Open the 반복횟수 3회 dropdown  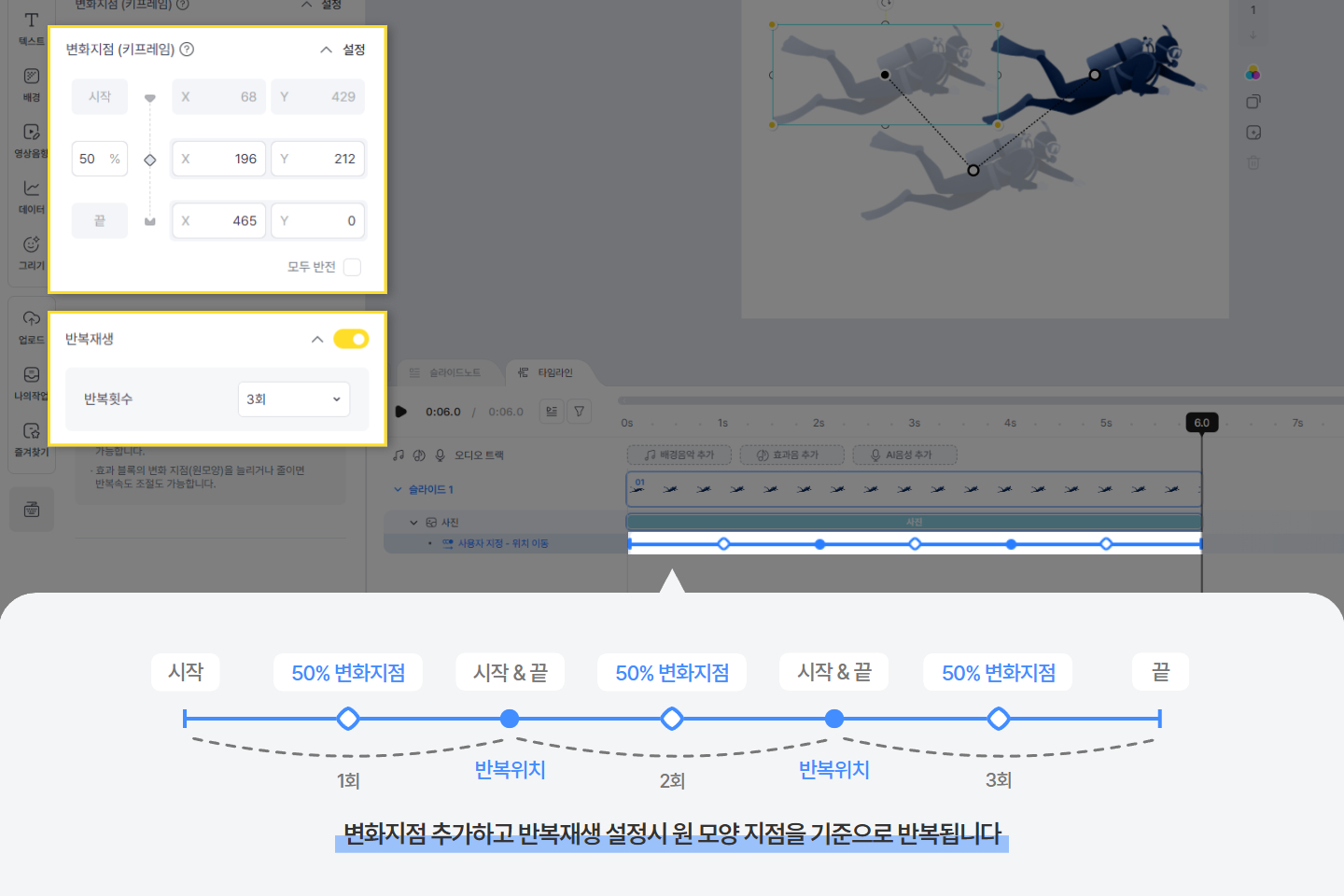[x=293, y=399]
